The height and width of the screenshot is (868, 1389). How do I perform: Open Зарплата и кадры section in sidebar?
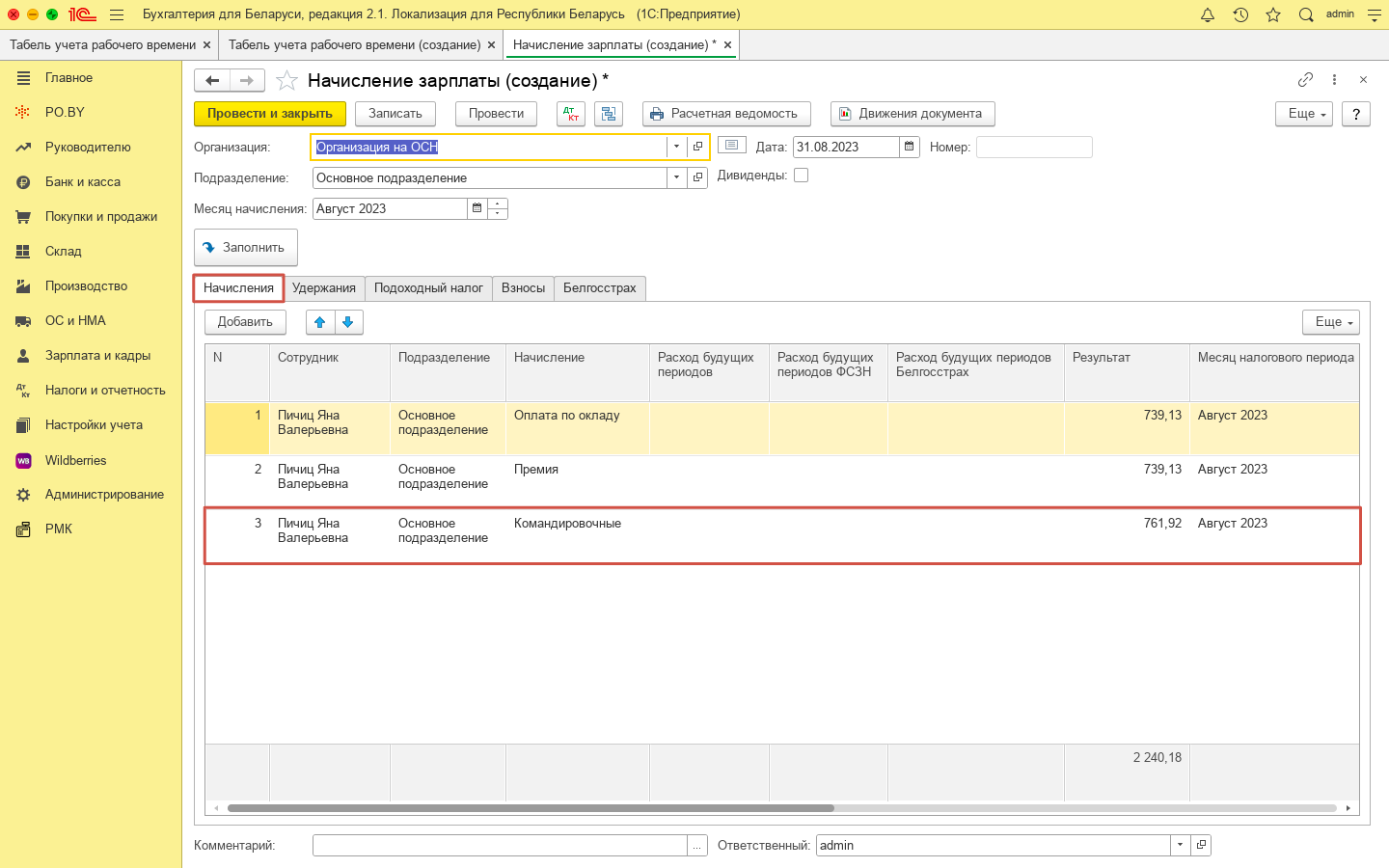coord(97,356)
